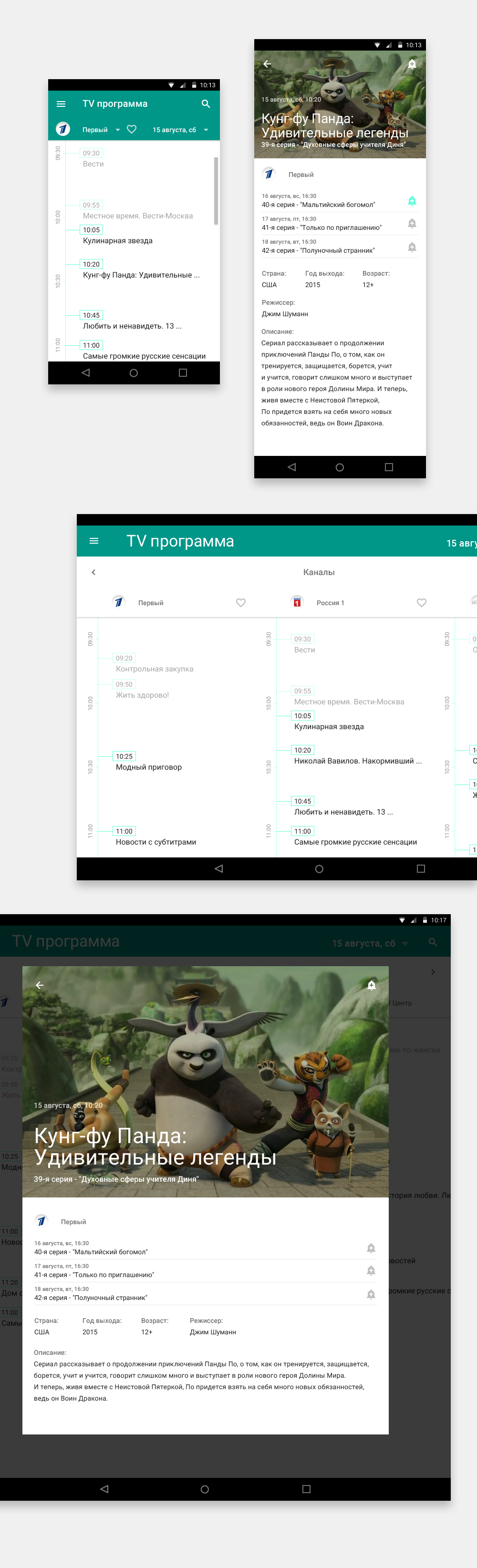The width and height of the screenshot is (477, 1568).
Task: Tap the reminder bell over the phone's panda banner
Action: [x=412, y=64]
